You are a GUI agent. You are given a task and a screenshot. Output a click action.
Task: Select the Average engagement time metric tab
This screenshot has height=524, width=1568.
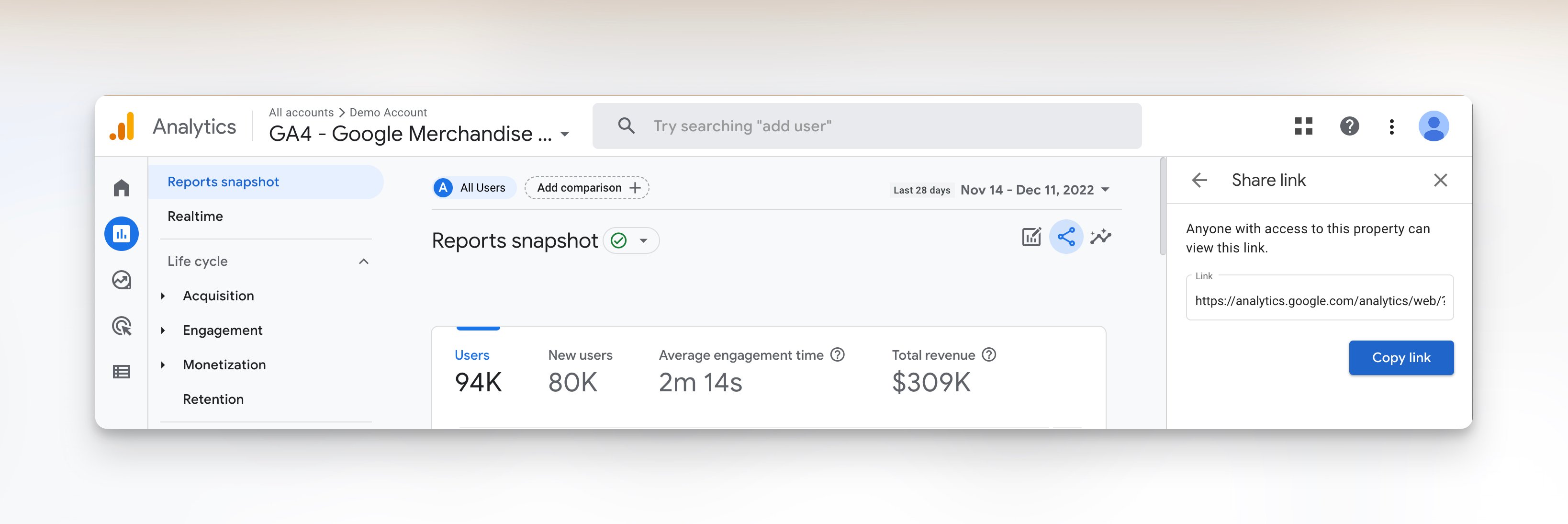pos(751,371)
